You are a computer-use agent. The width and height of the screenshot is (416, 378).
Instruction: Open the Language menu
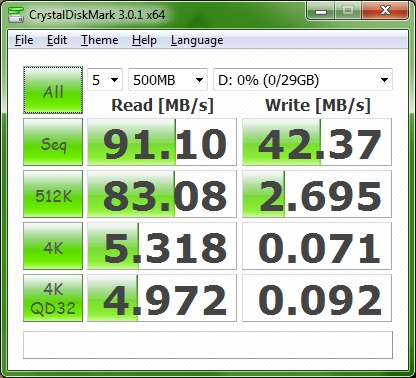pyautogui.click(x=197, y=40)
